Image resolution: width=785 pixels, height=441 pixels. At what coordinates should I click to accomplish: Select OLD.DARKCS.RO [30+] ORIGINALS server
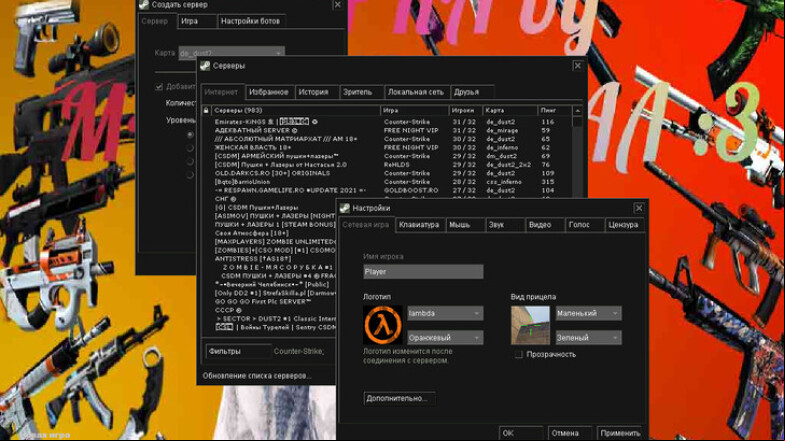coord(386,173)
